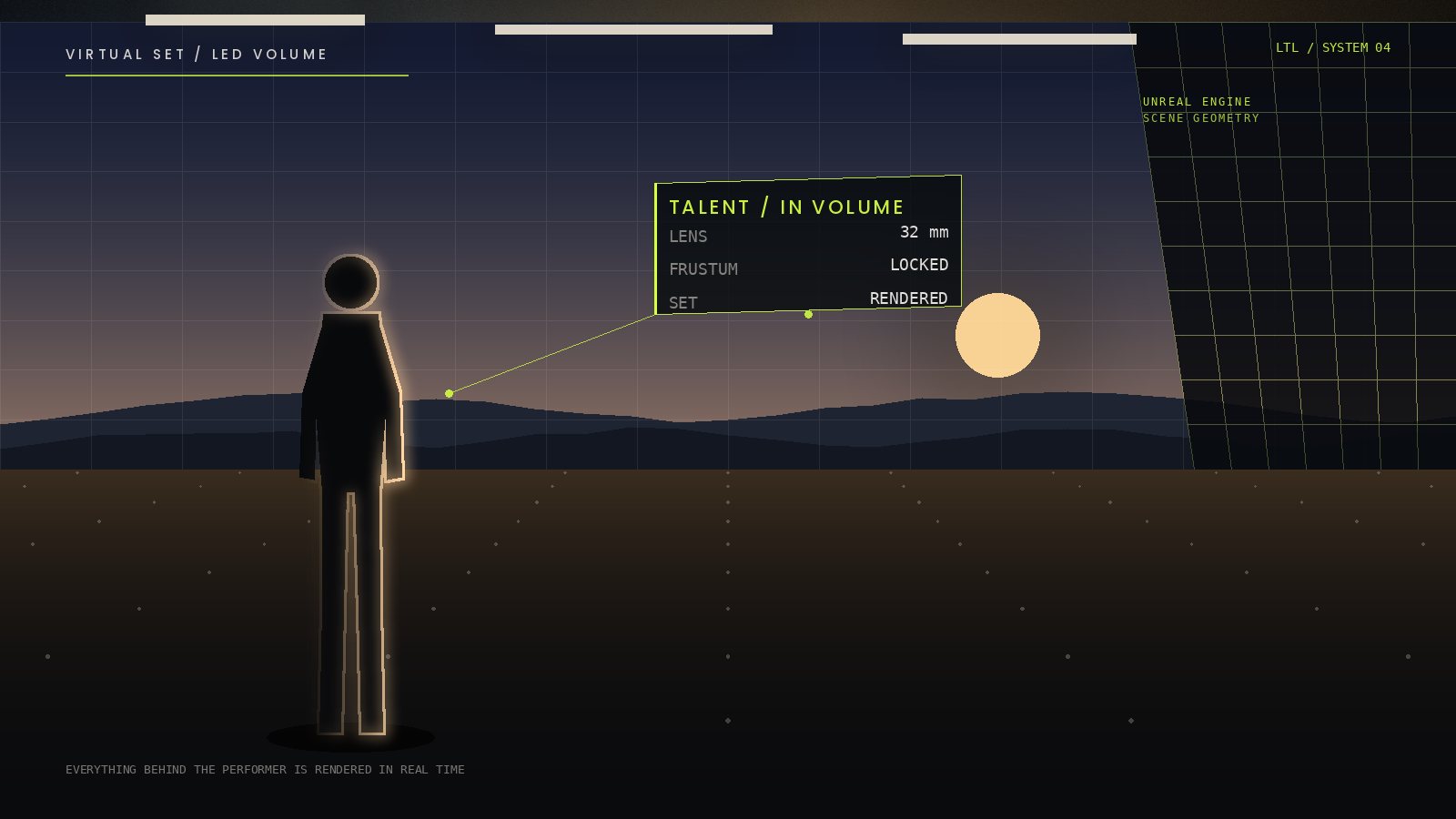This screenshot has width=1456, height=819.
Task: Click the green underline beneath the title
Action: pyautogui.click(x=237, y=76)
